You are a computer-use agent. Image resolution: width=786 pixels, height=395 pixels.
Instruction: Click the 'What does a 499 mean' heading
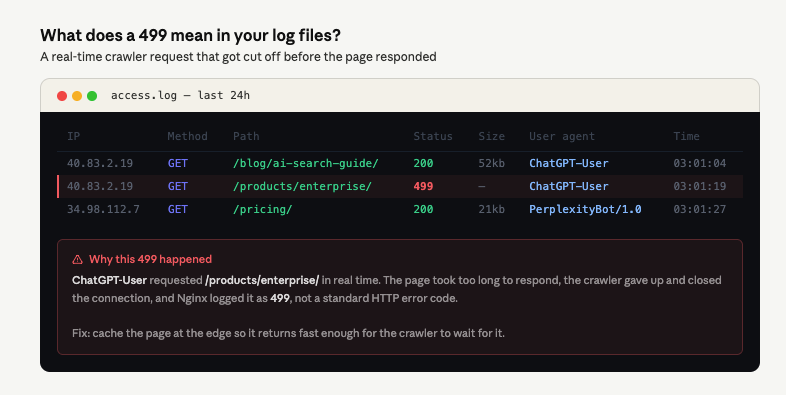190,36
